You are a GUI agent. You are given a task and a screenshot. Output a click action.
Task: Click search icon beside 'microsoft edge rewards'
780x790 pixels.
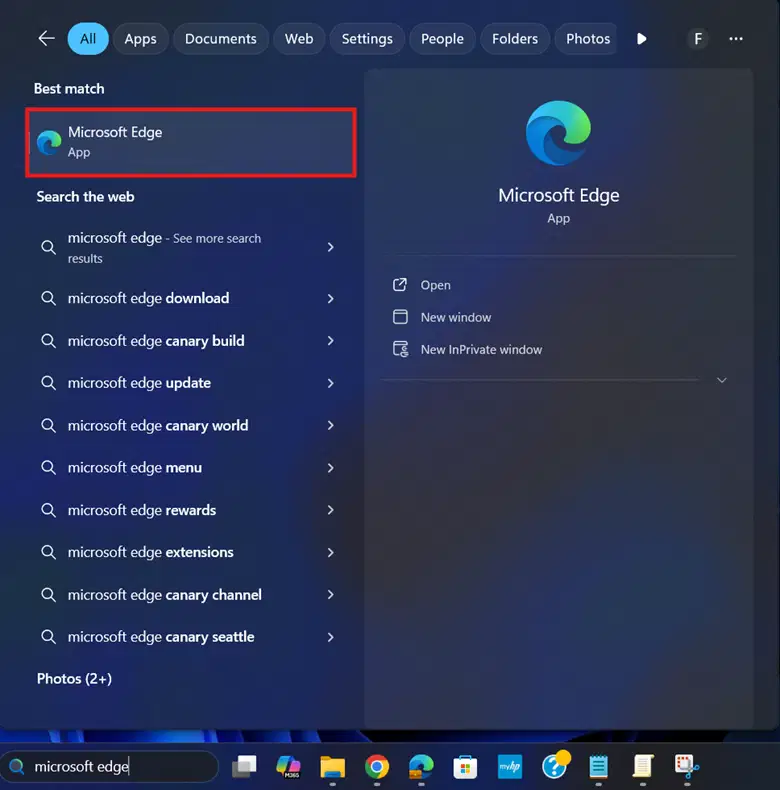click(x=48, y=510)
